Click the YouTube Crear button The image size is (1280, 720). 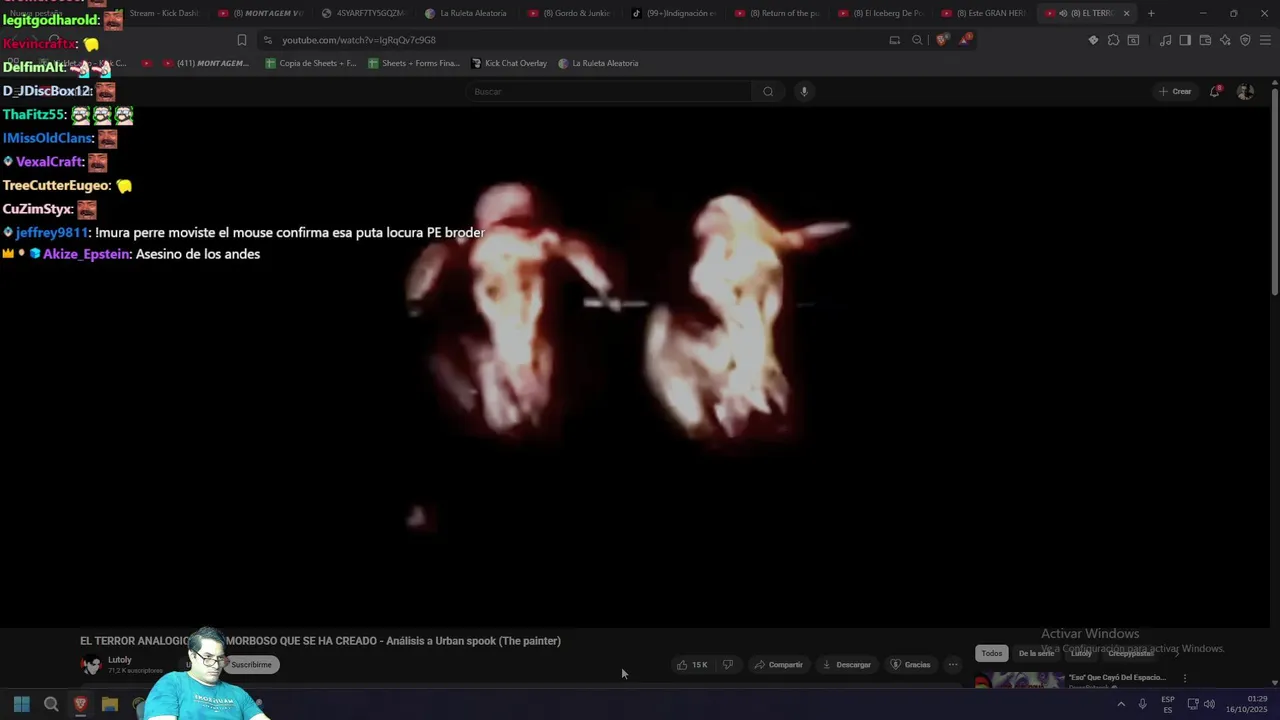tap(1175, 91)
